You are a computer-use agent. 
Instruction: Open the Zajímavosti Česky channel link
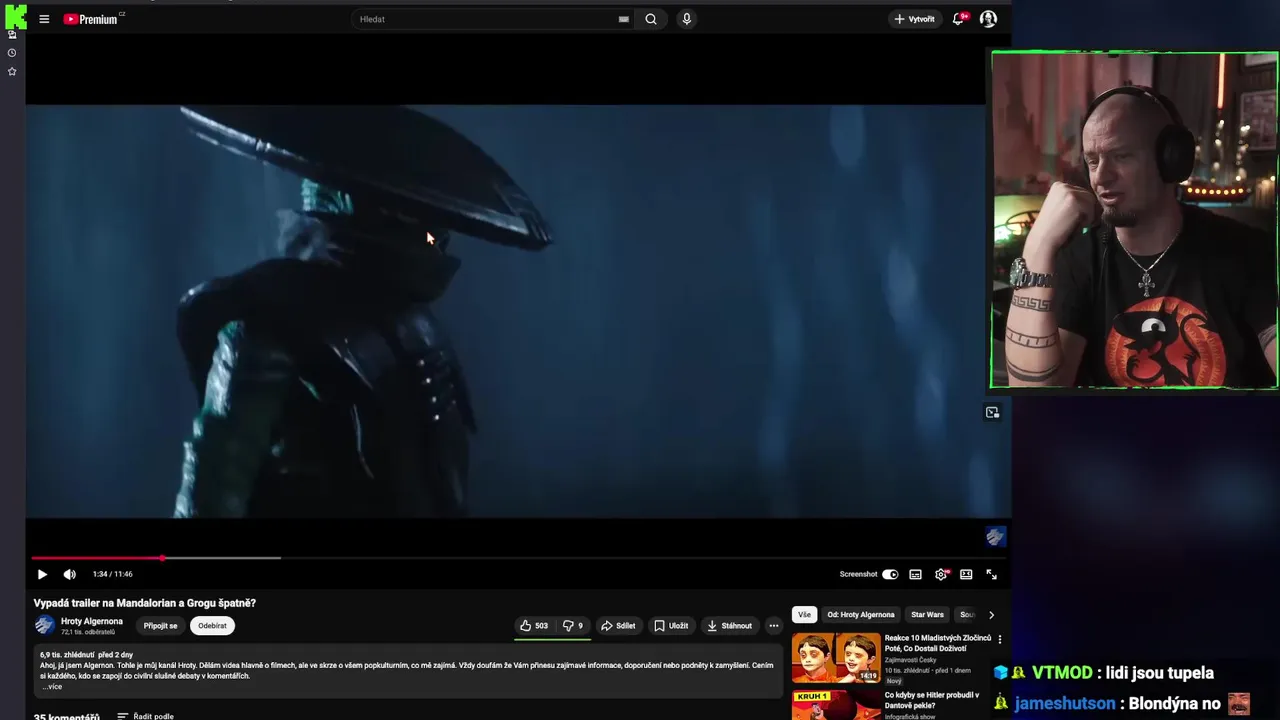(x=910, y=660)
